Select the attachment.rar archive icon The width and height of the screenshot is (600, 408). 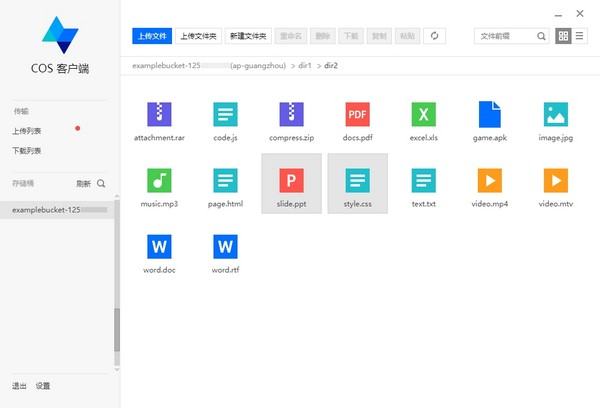tap(160, 114)
